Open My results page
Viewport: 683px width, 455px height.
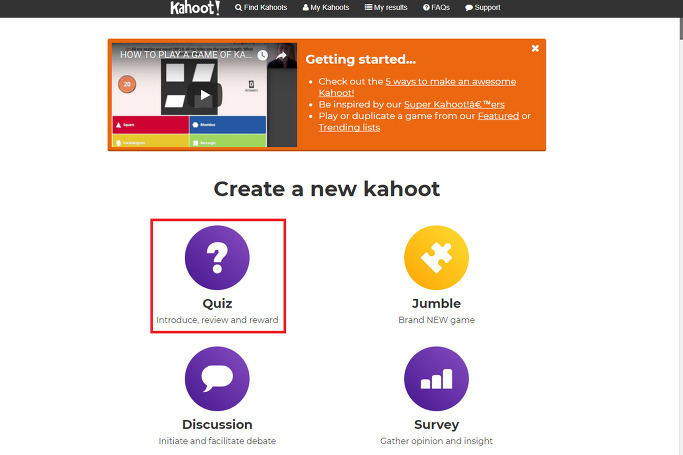[386, 7]
